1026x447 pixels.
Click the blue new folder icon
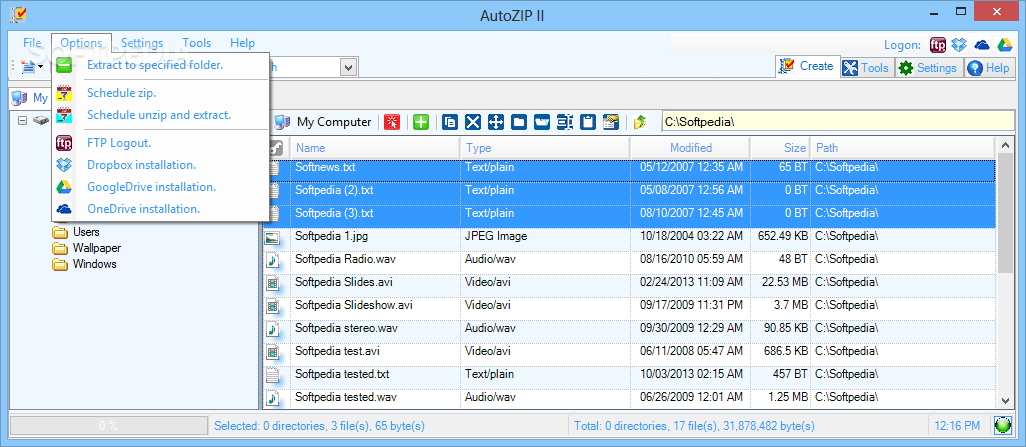519,122
